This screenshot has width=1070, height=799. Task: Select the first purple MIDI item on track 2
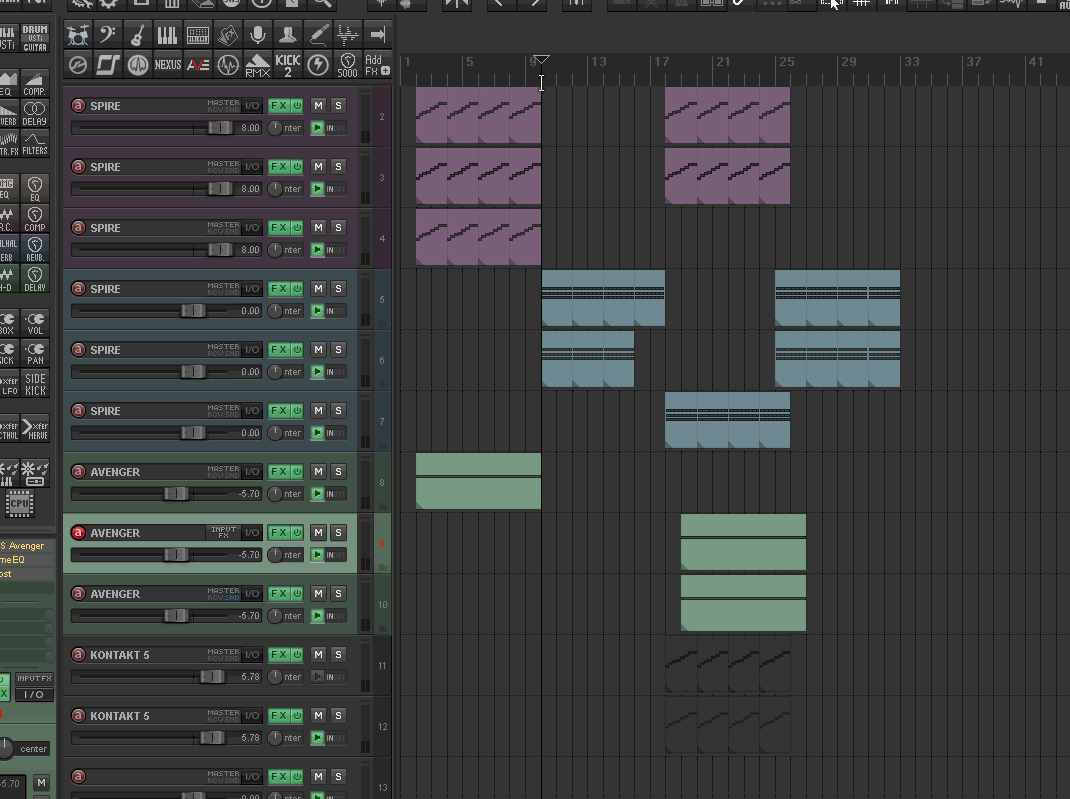pyautogui.click(x=478, y=115)
